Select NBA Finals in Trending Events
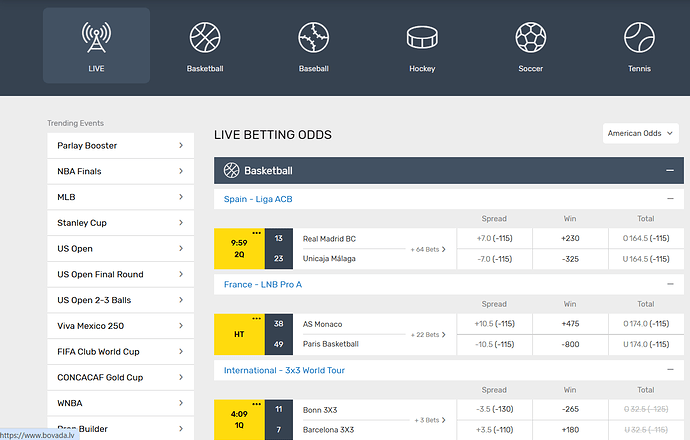Screen dimensions: 690x440 coord(120,171)
